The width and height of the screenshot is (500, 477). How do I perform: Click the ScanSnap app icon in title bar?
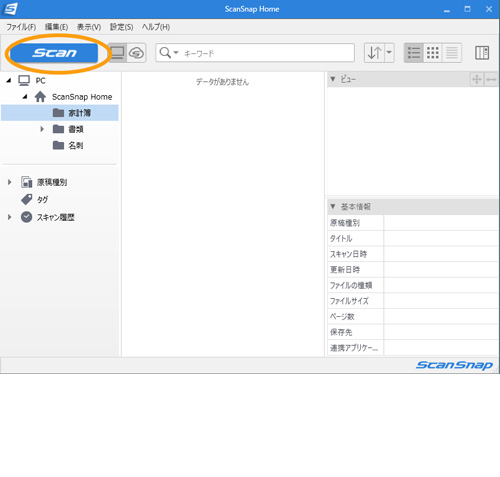(10, 9)
